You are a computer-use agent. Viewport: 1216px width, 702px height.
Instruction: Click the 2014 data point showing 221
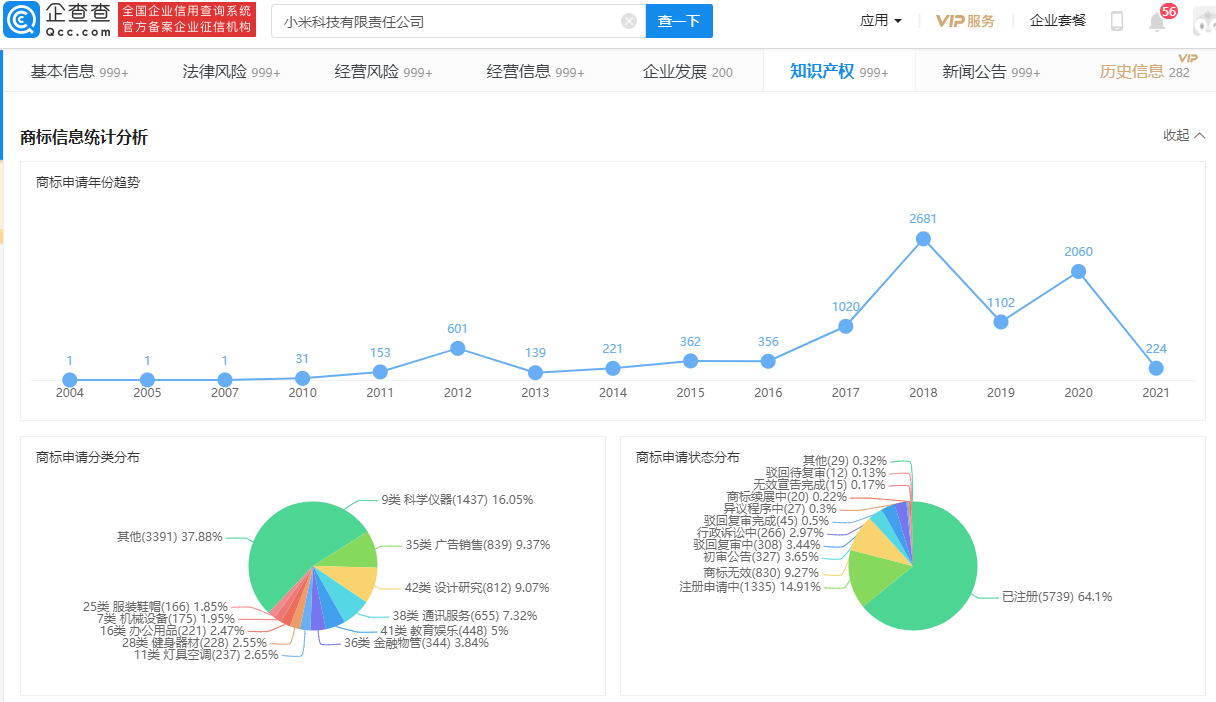tap(613, 368)
